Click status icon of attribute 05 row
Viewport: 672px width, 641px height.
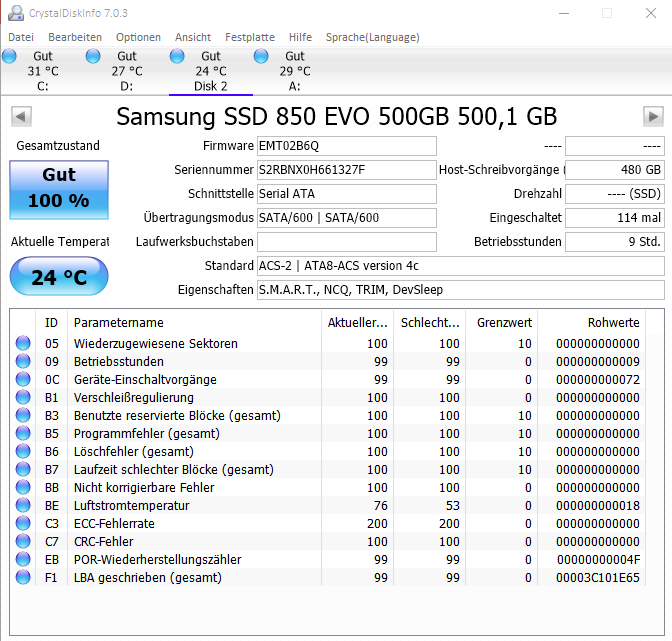coord(23,343)
